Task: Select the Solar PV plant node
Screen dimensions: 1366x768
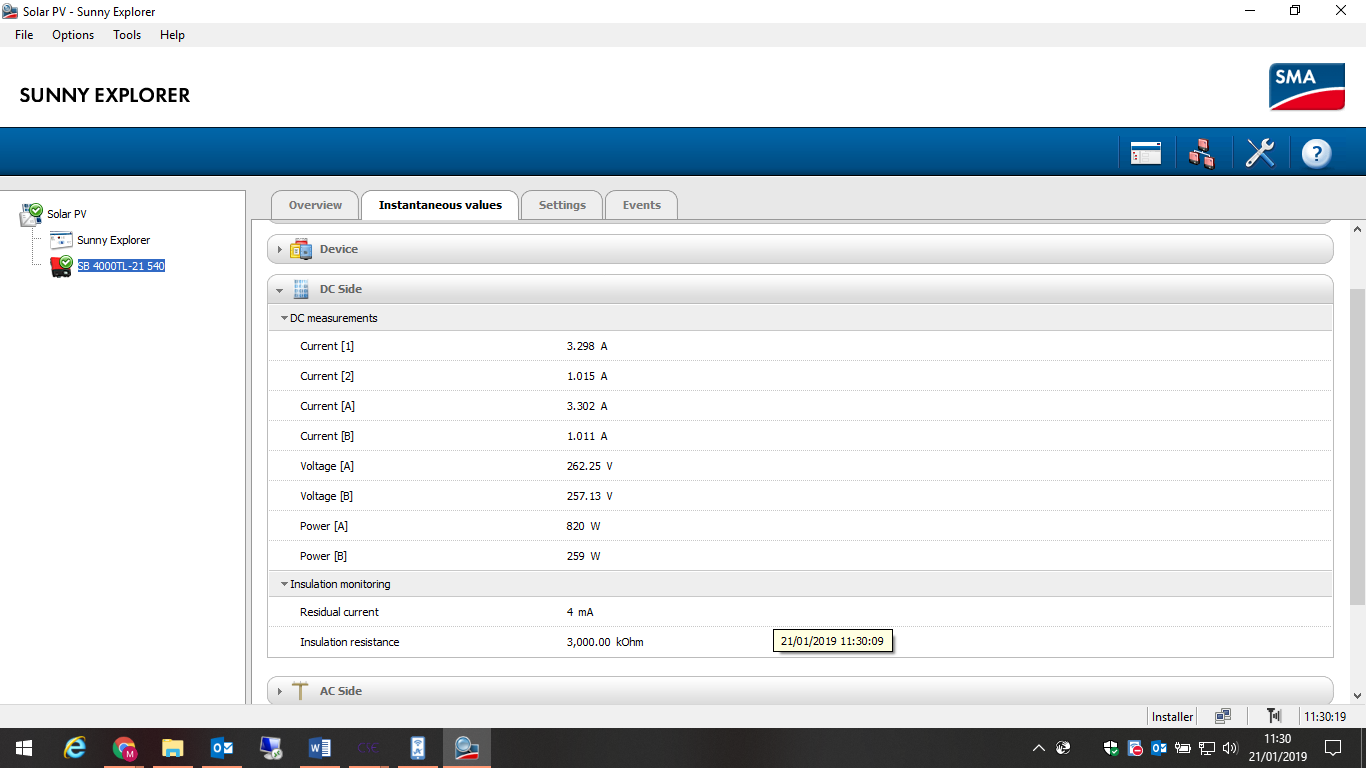Action: [66, 214]
